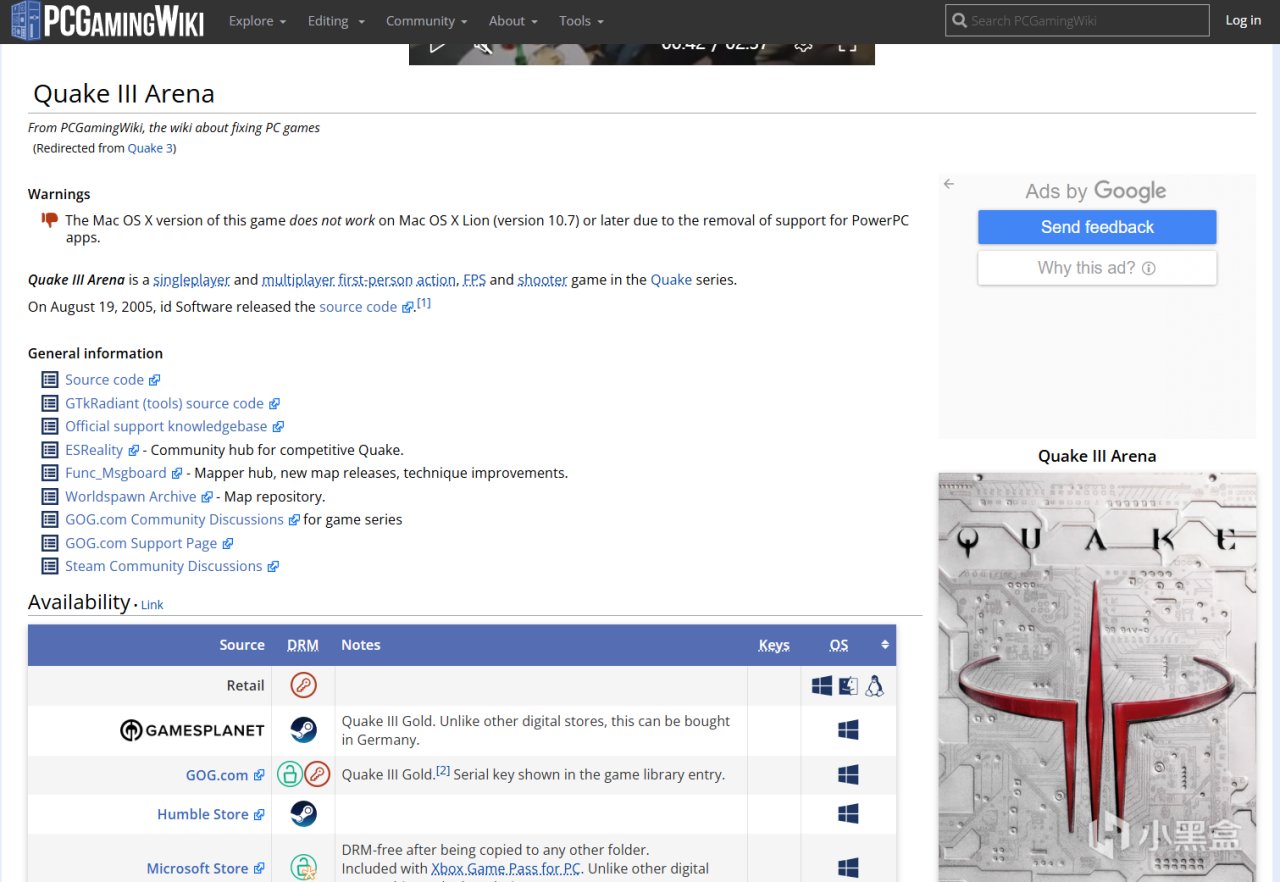The height and width of the screenshot is (882, 1280).
Task: Follow the Quake 3 redirect link
Action: [x=149, y=148]
